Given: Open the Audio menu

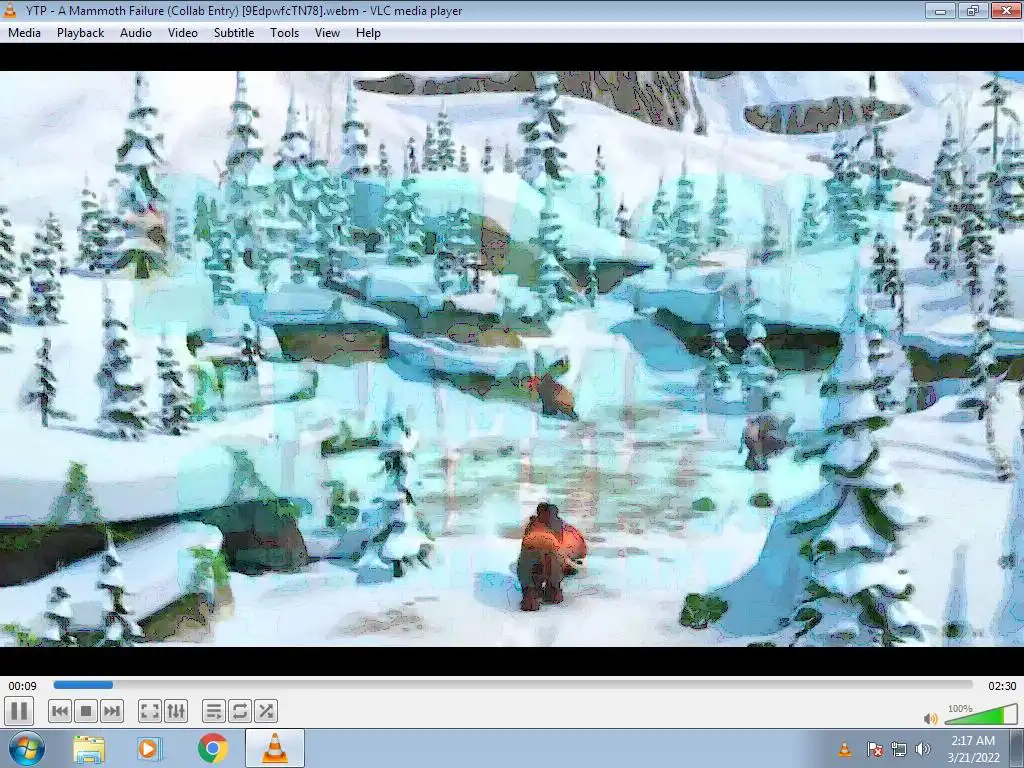Looking at the screenshot, I should [136, 33].
